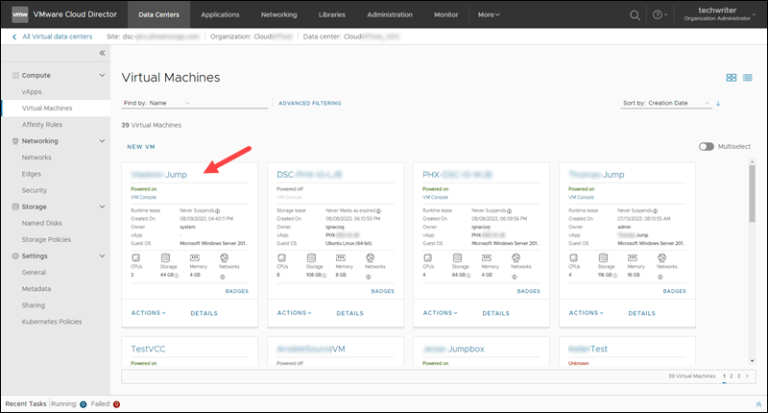Open the Data Centers tab
768x413 pixels.
[159, 15]
